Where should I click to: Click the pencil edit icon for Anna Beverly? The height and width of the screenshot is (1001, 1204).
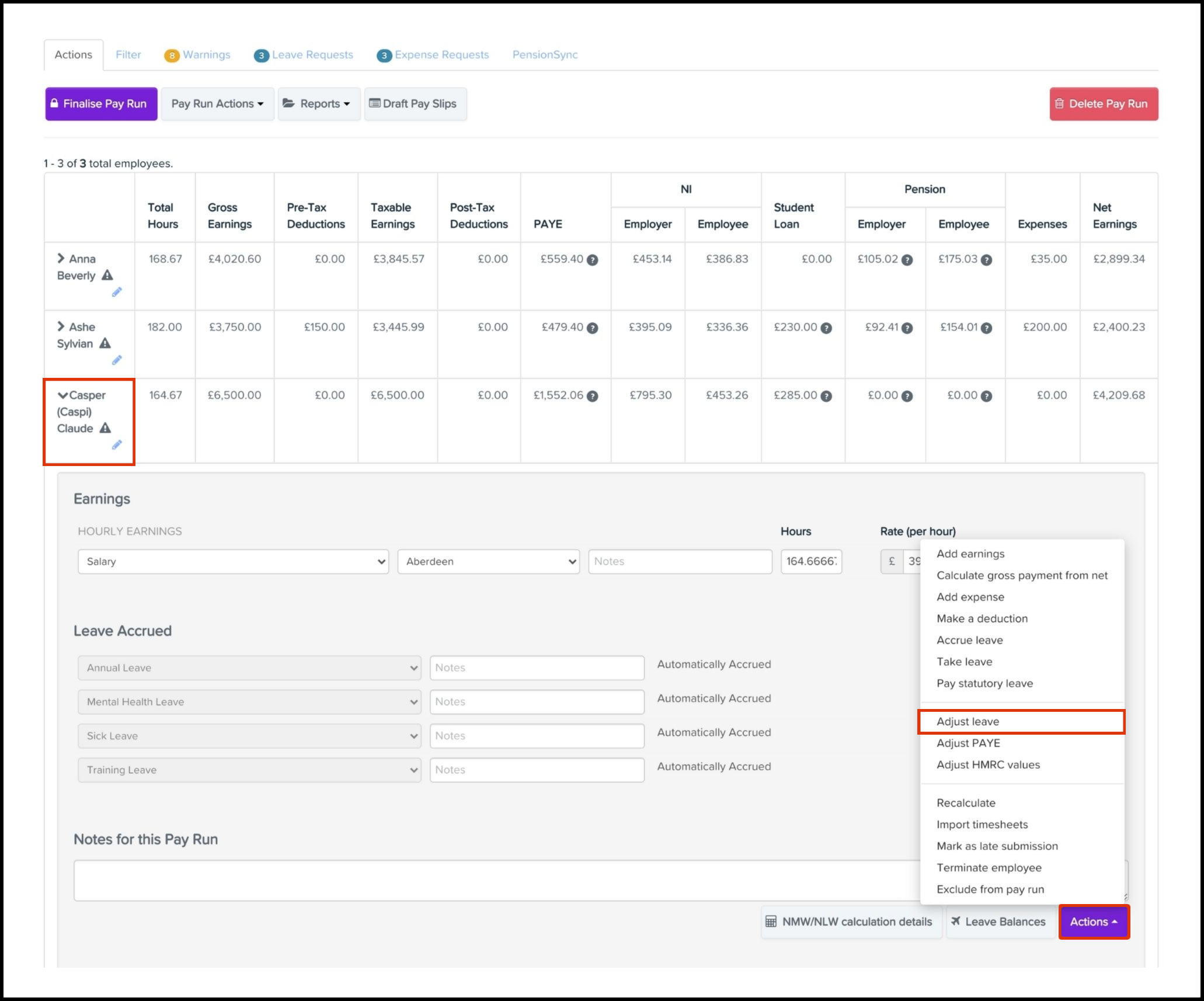[117, 292]
